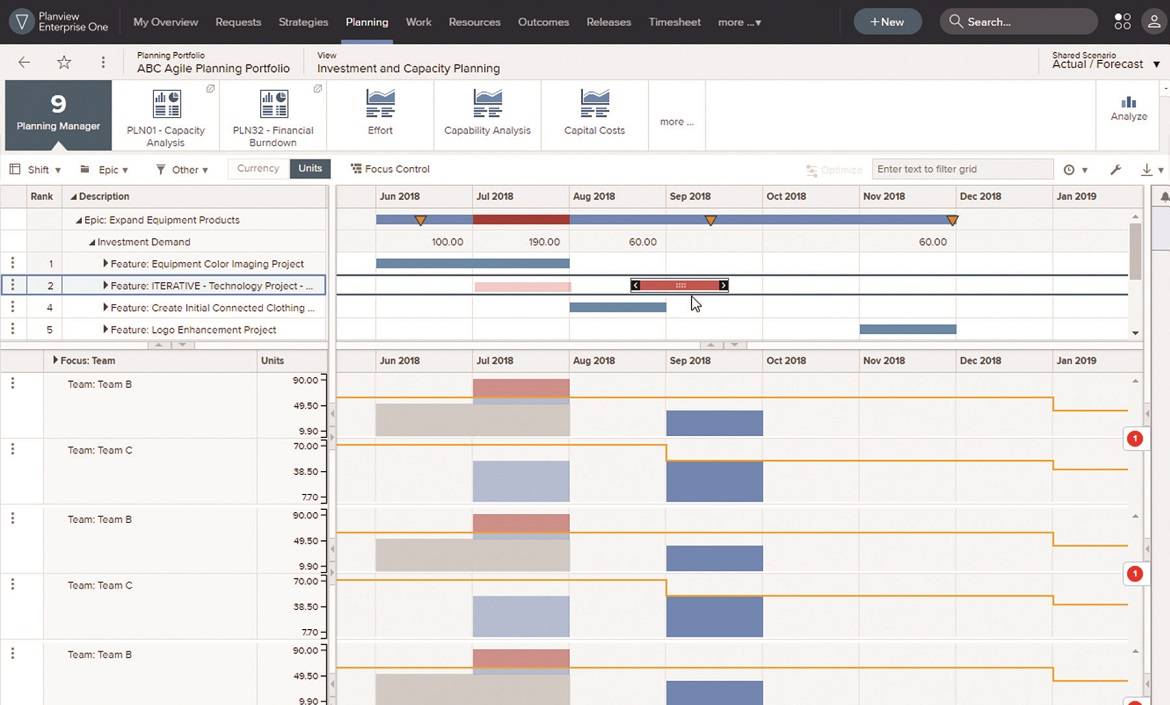1170x705 pixels.
Task: Open the Shift dropdown menu
Action: click(x=35, y=169)
